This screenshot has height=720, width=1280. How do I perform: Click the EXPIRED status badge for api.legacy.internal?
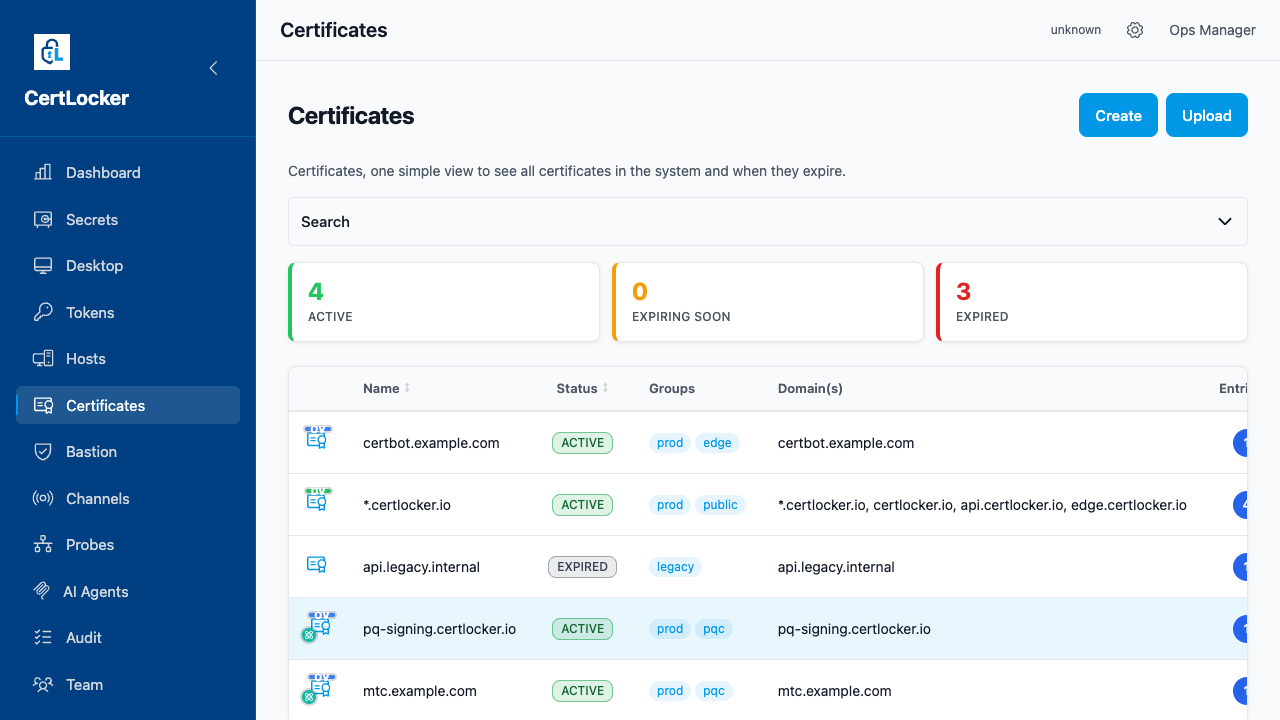pyautogui.click(x=583, y=567)
